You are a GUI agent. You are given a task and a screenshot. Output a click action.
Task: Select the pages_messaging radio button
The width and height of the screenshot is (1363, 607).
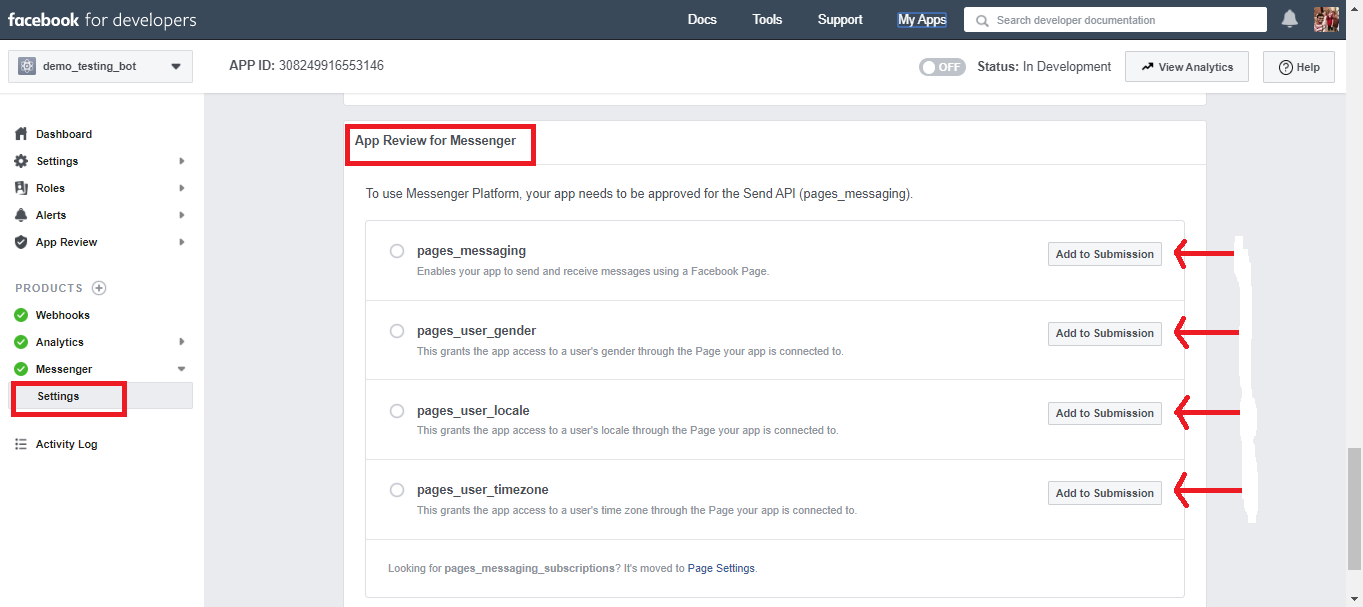(x=397, y=251)
